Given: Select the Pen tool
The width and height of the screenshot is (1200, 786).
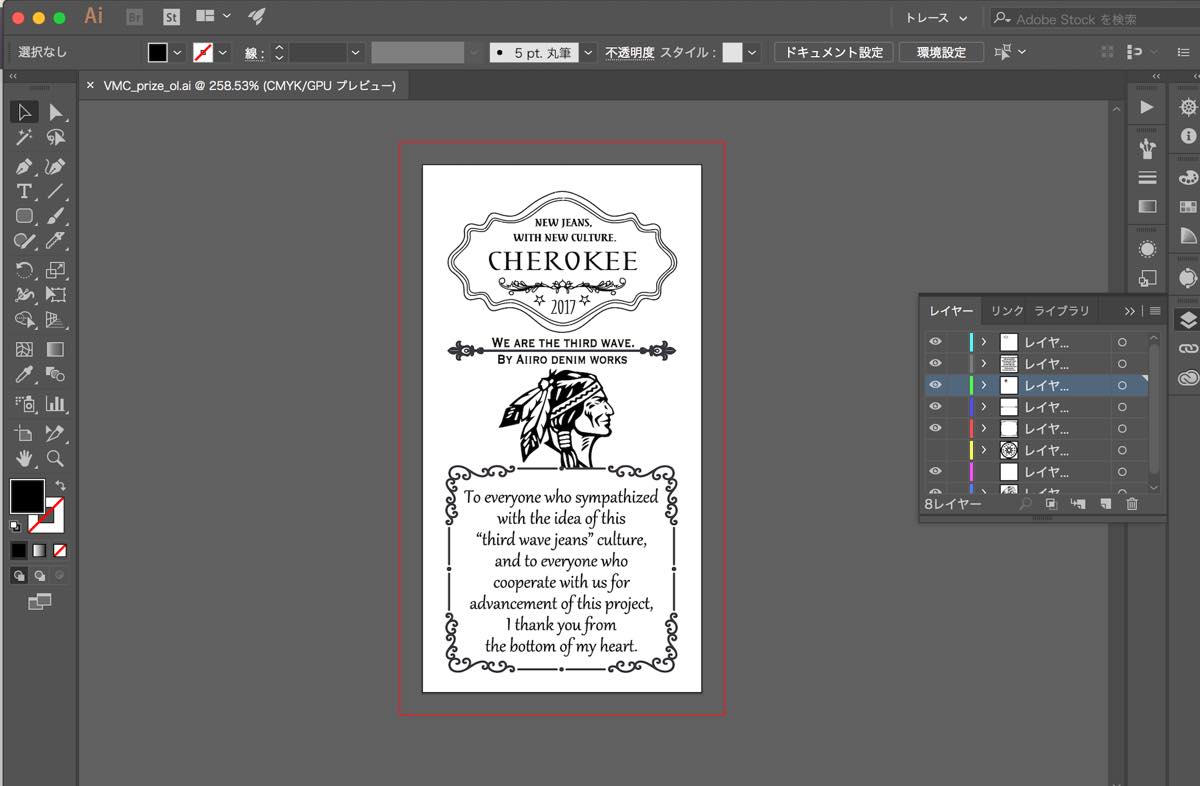Looking at the screenshot, I should (x=24, y=165).
